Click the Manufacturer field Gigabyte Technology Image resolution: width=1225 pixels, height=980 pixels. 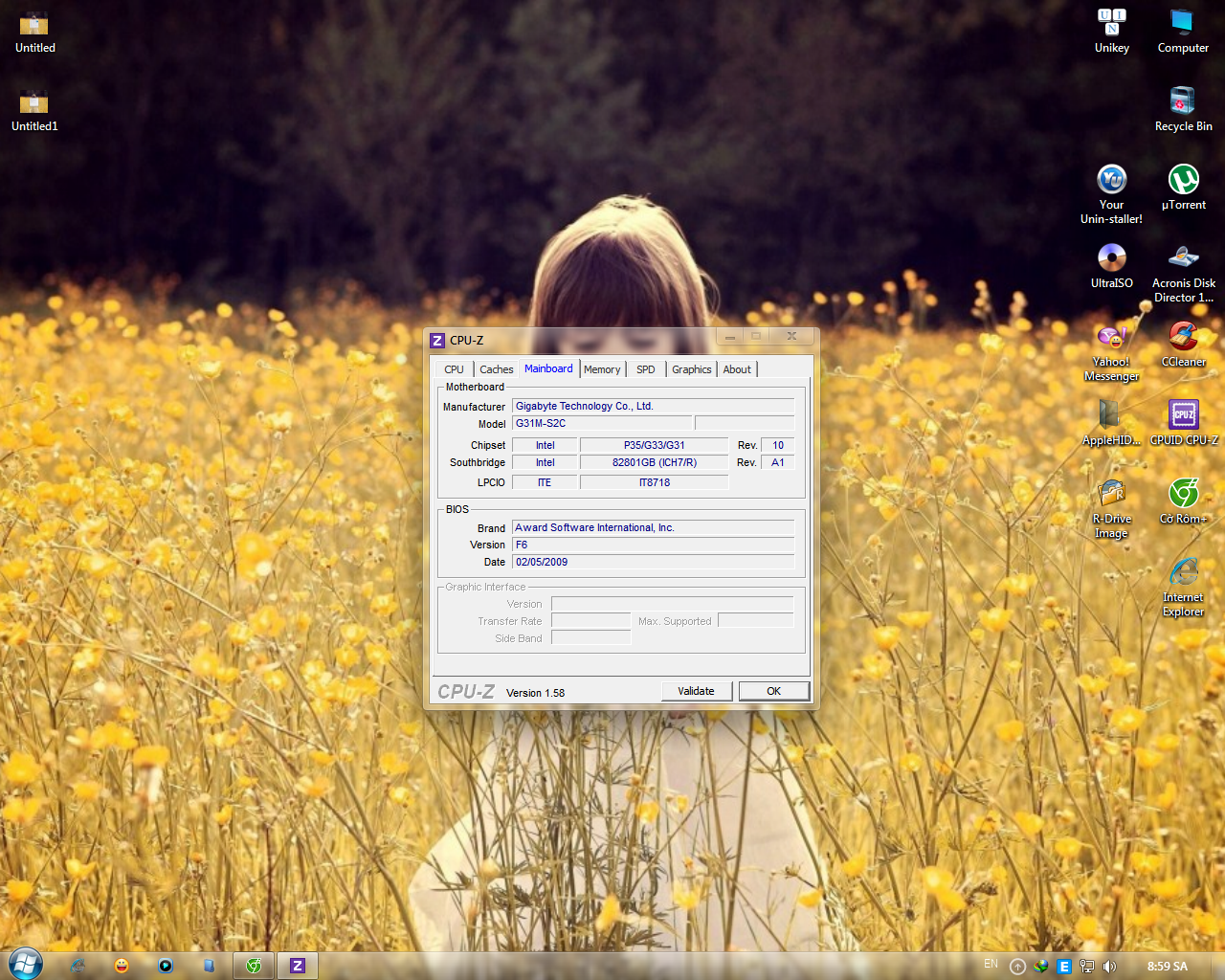coord(654,406)
